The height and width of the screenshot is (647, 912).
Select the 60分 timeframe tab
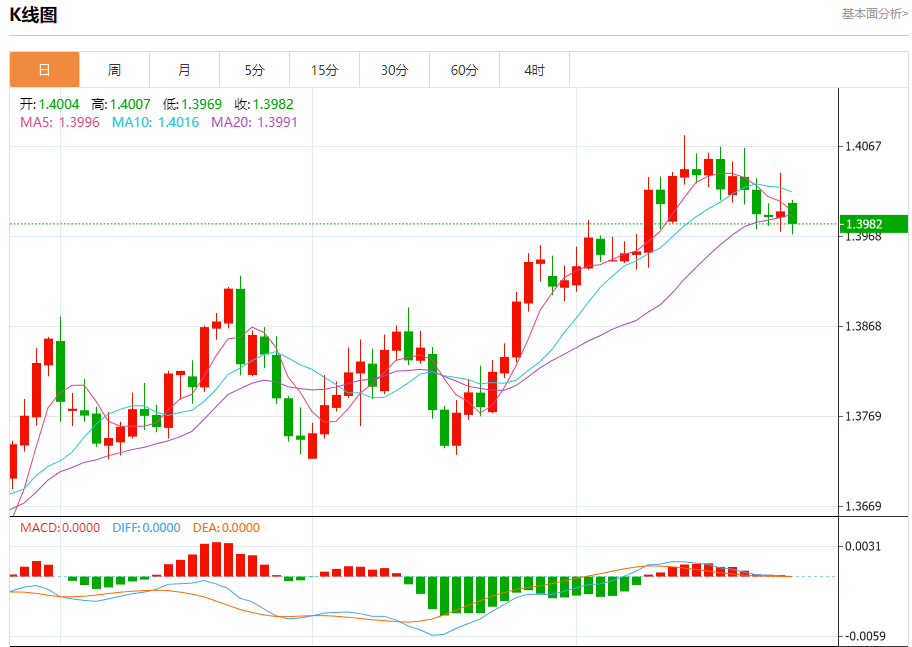(464, 70)
